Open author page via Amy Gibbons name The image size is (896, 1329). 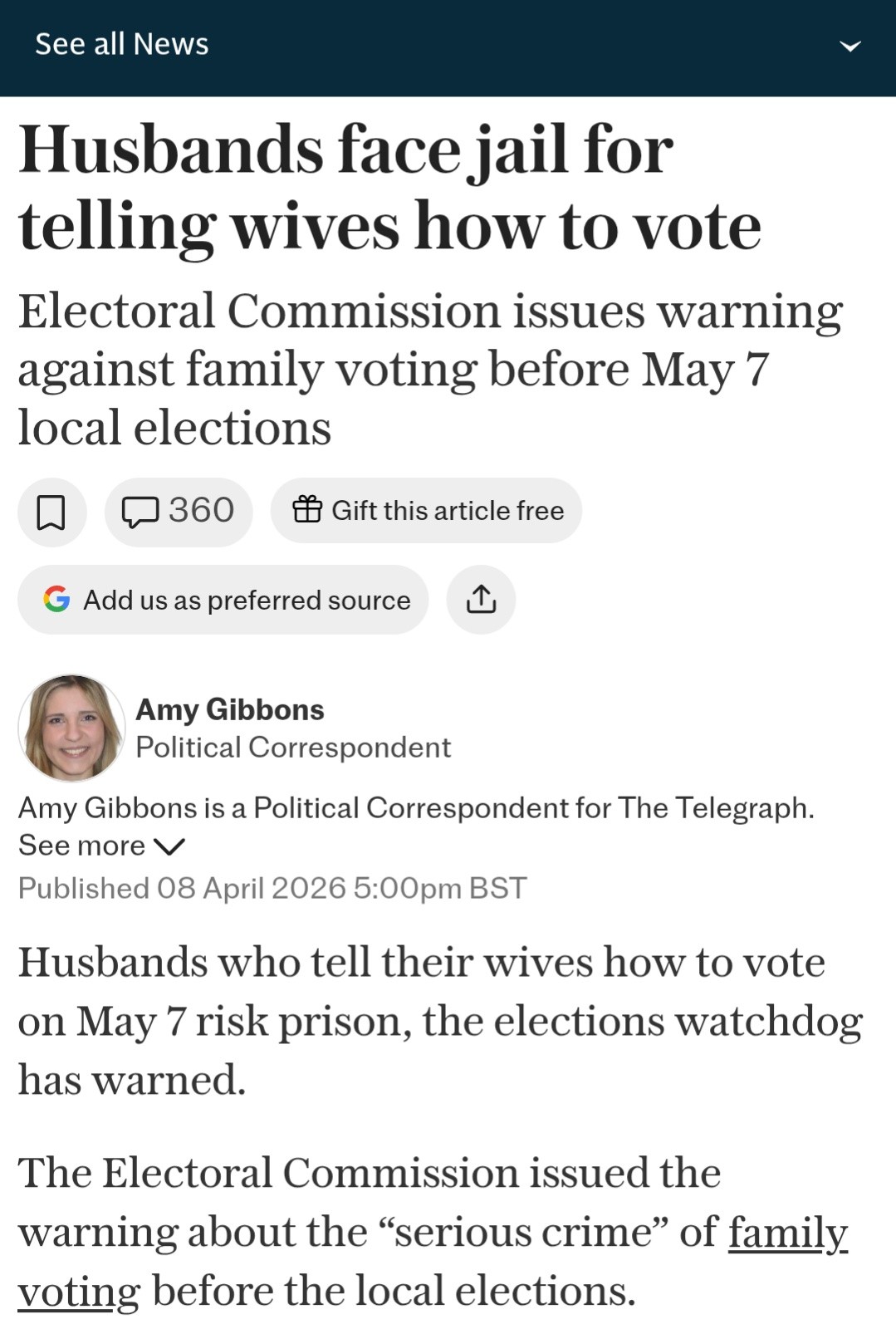[x=229, y=709]
